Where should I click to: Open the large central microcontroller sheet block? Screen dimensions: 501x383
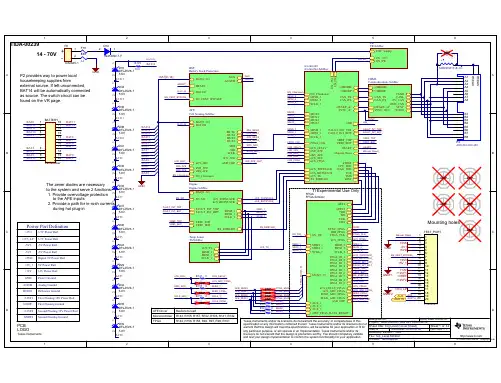tap(331, 127)
